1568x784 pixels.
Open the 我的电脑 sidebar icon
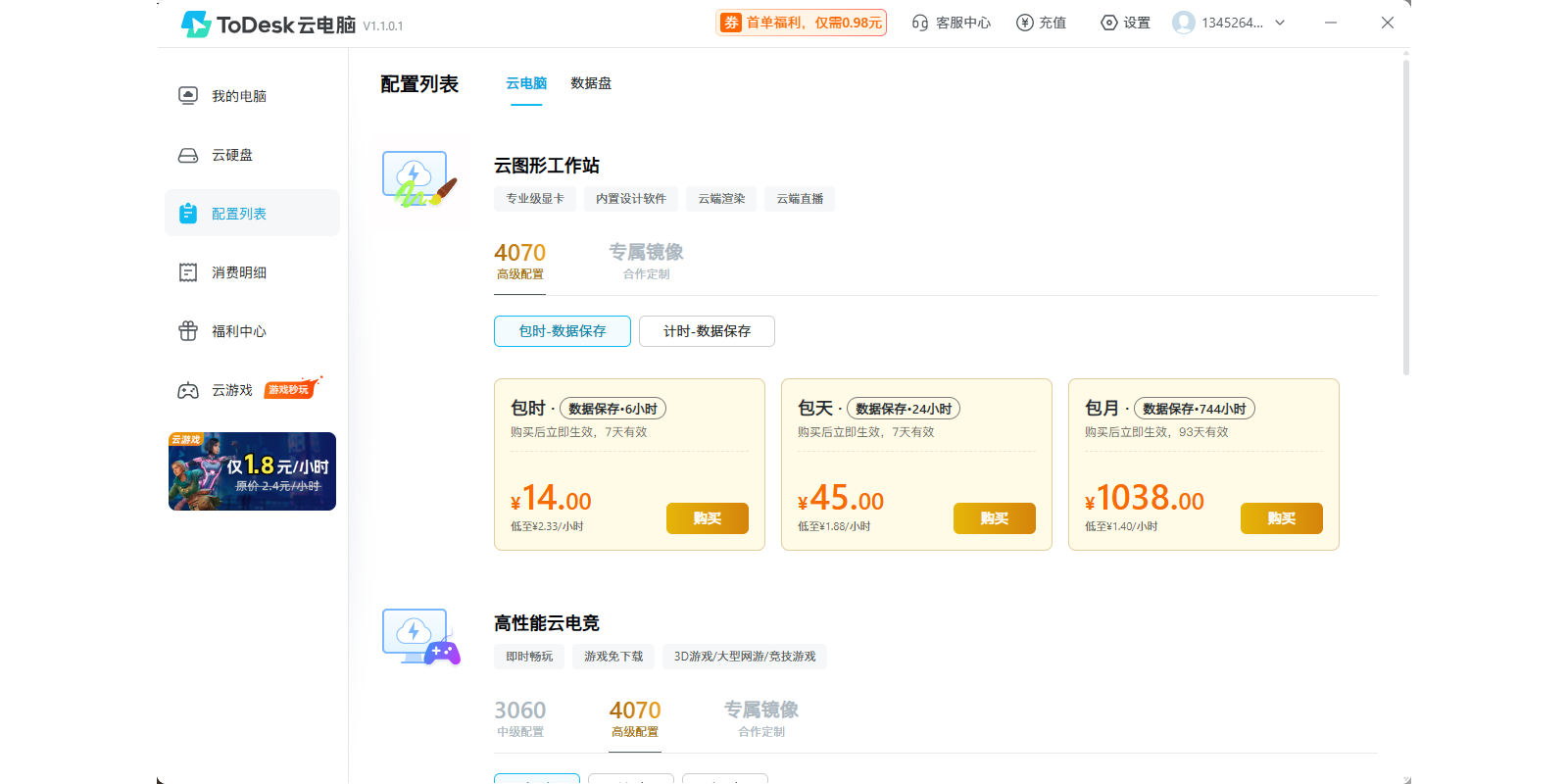pos(188,95)
